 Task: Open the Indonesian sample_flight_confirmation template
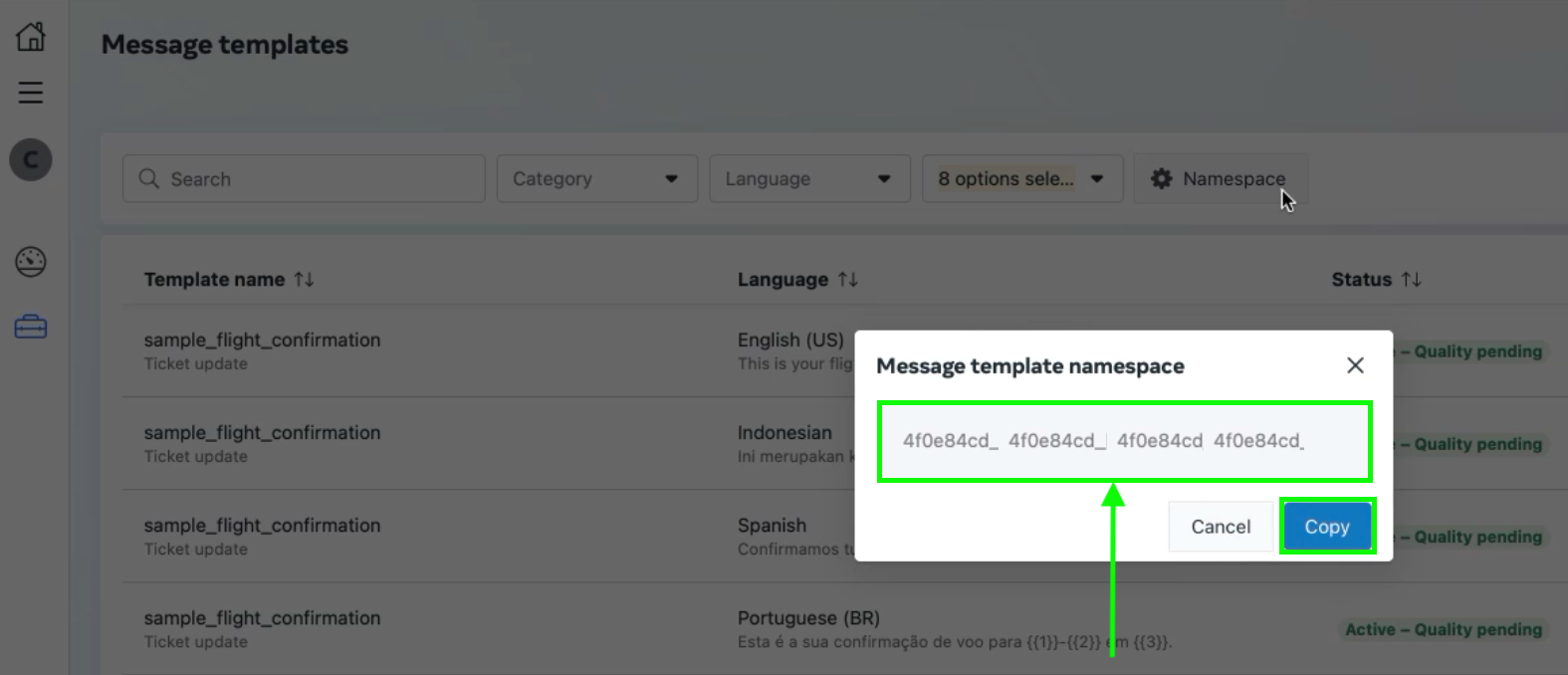(262, 433)
